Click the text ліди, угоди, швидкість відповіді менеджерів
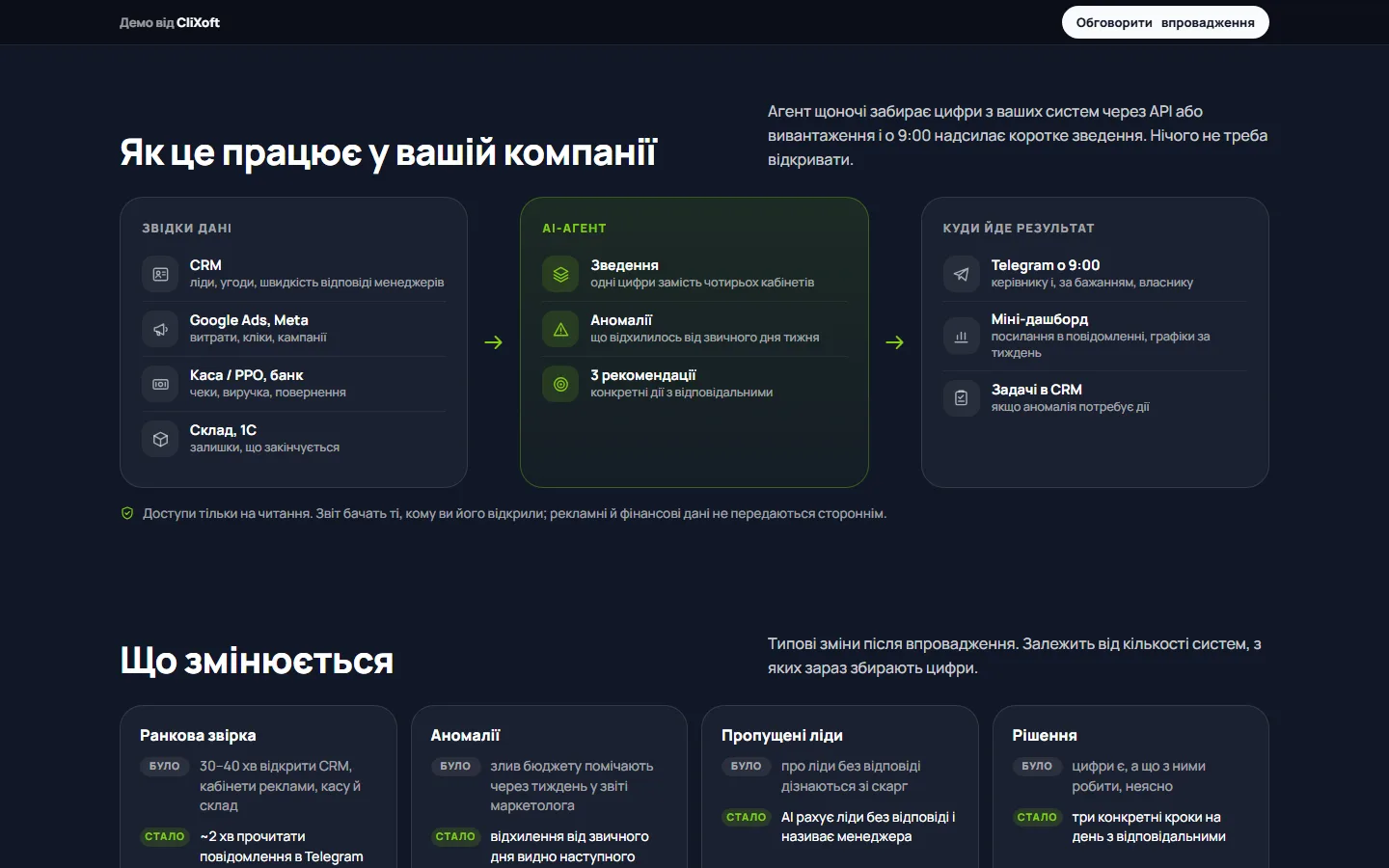The width and height of the screenshot is (1389, 868). (x=317, y=283)
